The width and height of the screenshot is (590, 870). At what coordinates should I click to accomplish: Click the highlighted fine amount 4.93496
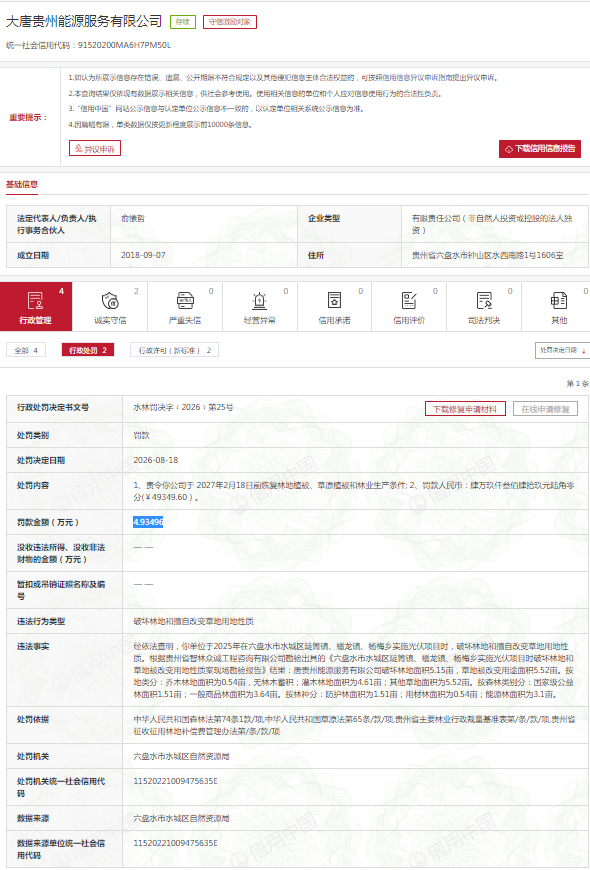tap(148, 522)
